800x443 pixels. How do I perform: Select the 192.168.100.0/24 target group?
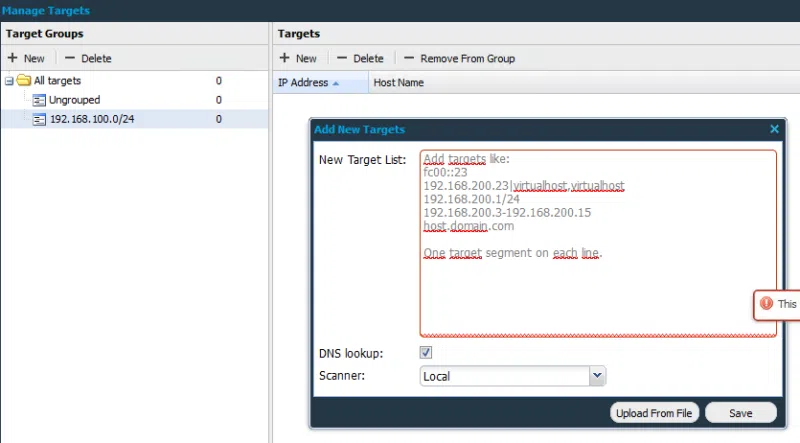[92, 119]
